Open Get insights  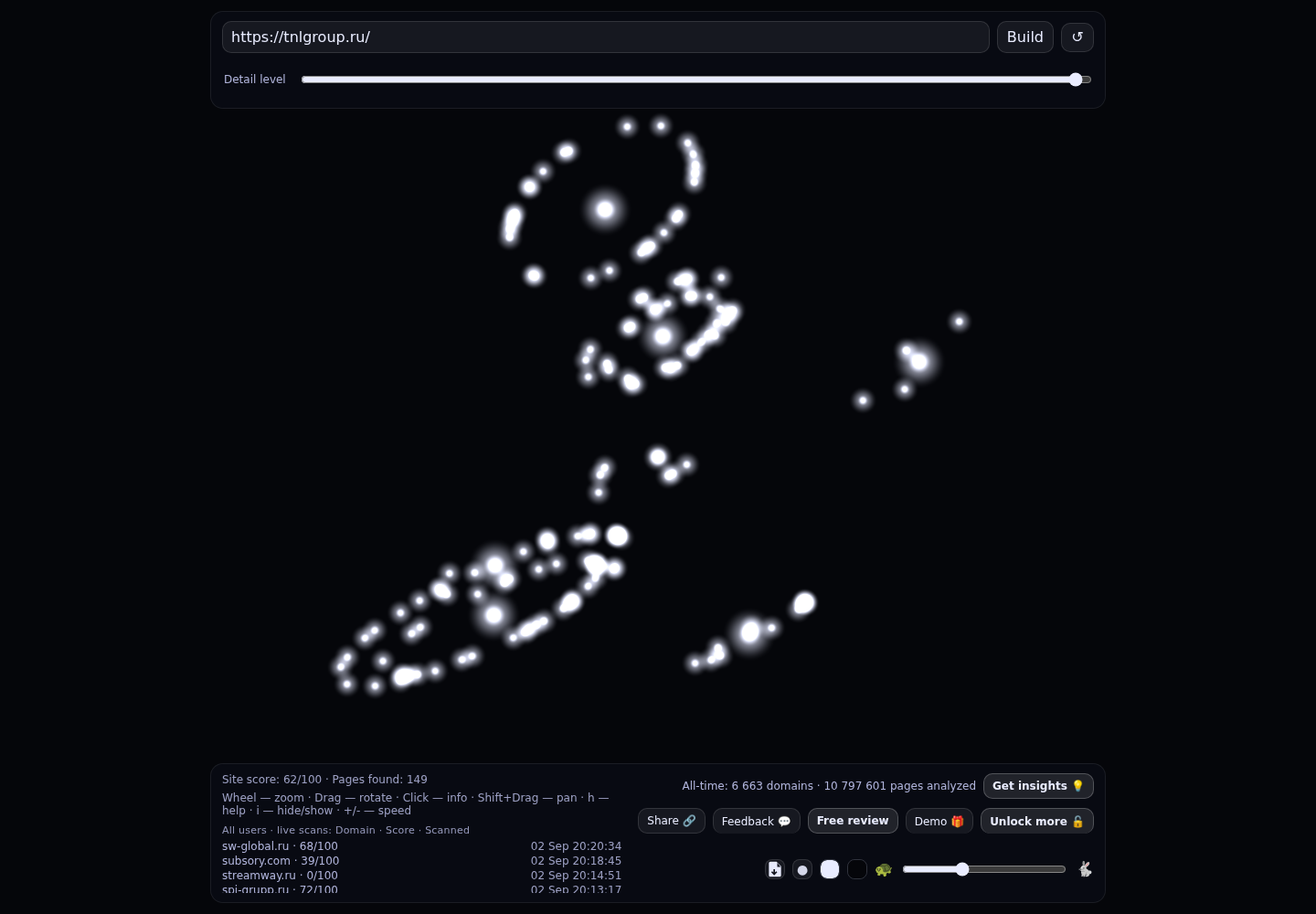click(1038, 786)
